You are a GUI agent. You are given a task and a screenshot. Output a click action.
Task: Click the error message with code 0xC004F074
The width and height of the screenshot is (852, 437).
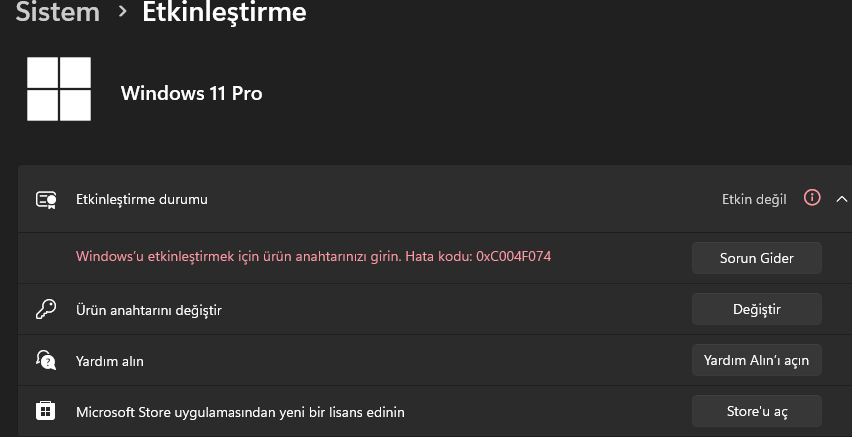(x=314, y=256)
